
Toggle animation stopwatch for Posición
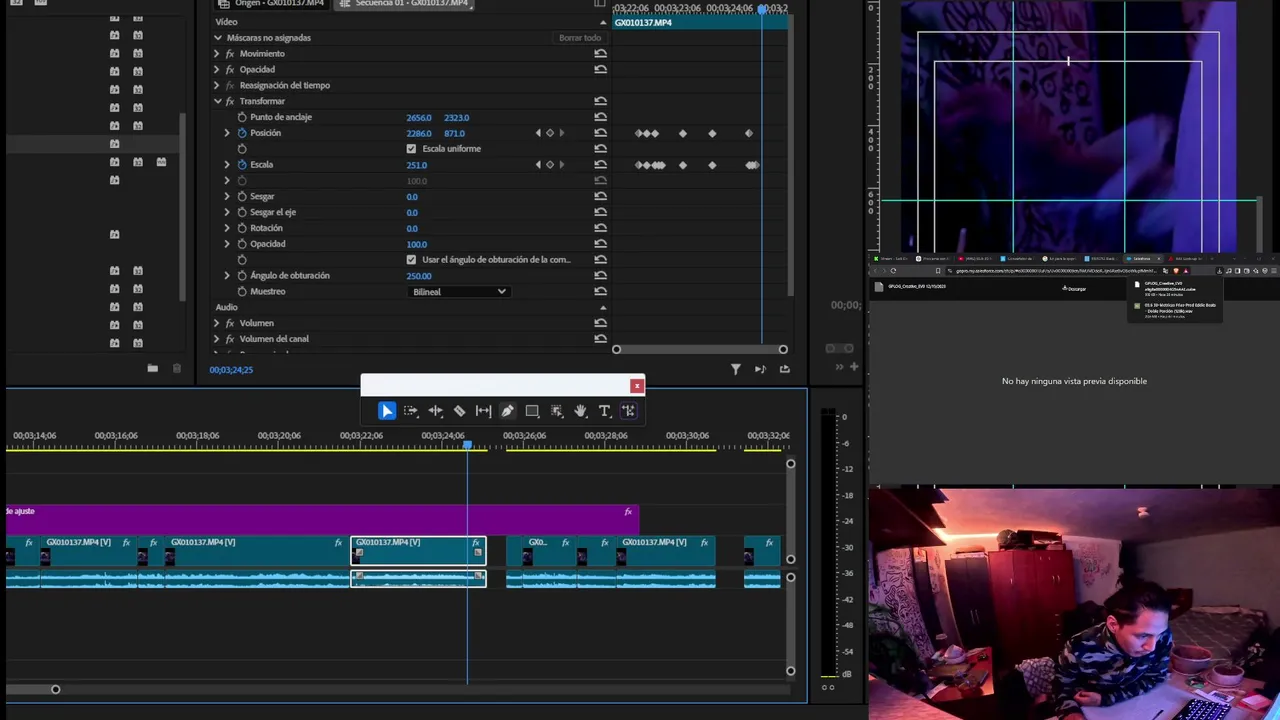tap(242, 133)
